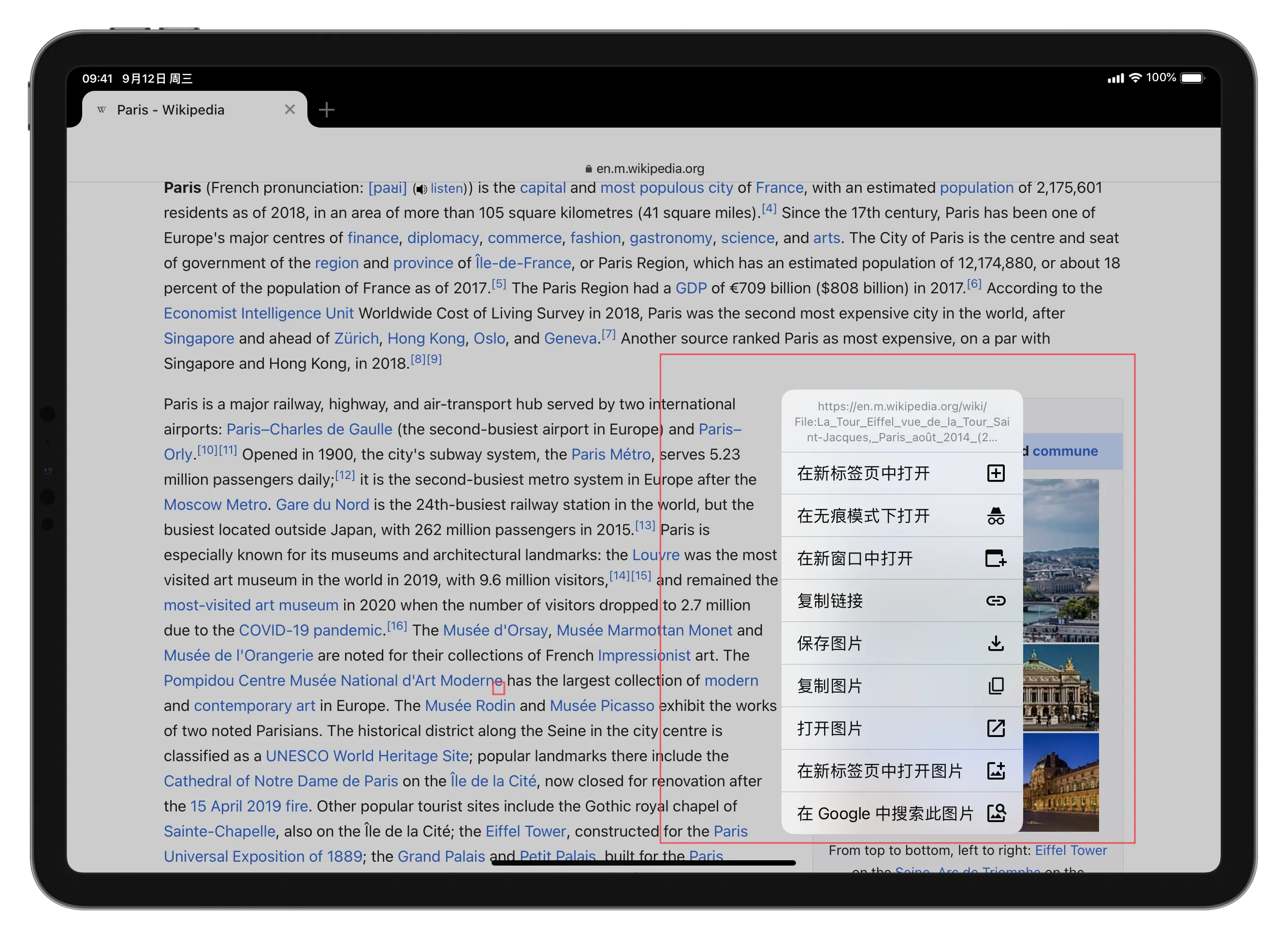The height and width of the screenshot is (940, 1288).
Task: Click the Opera Garnier photo thumbnail
Action: (1060, 688)
